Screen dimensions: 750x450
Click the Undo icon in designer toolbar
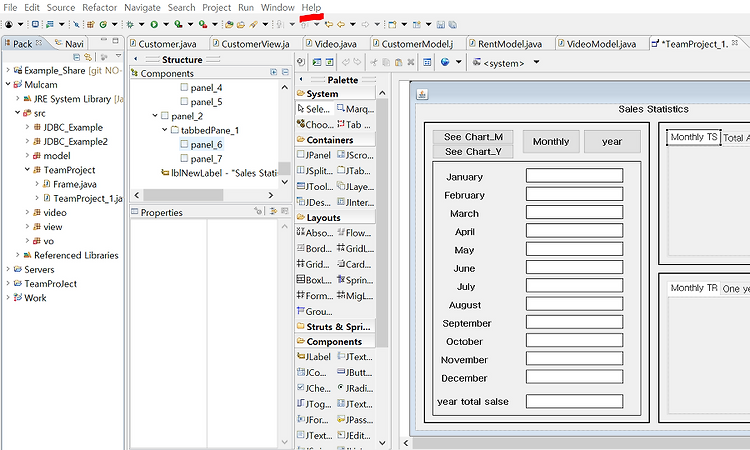coord(346,62)
